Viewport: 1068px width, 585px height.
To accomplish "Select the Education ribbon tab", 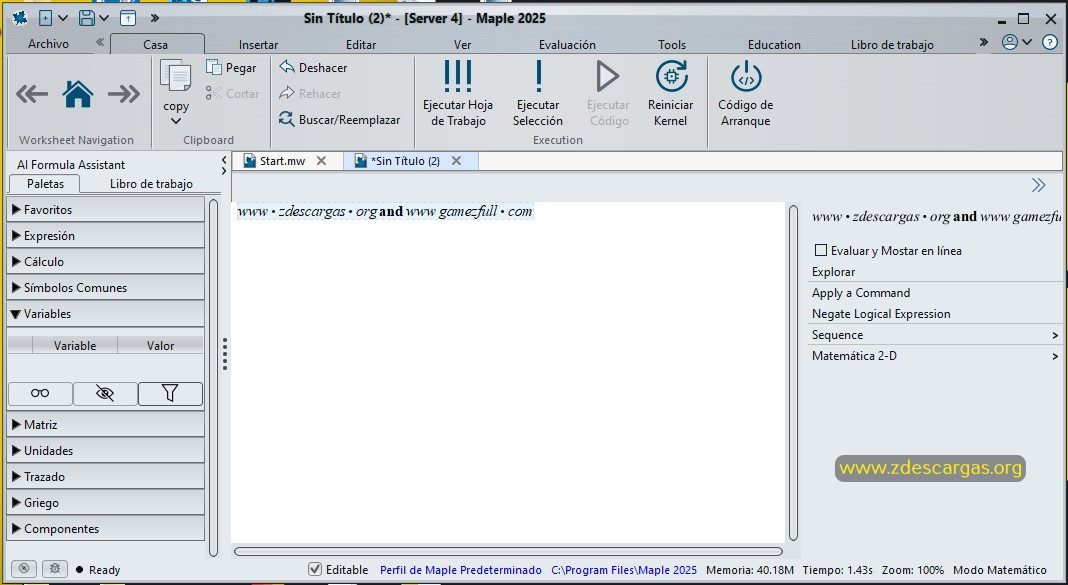I will [x=774, y=45].
